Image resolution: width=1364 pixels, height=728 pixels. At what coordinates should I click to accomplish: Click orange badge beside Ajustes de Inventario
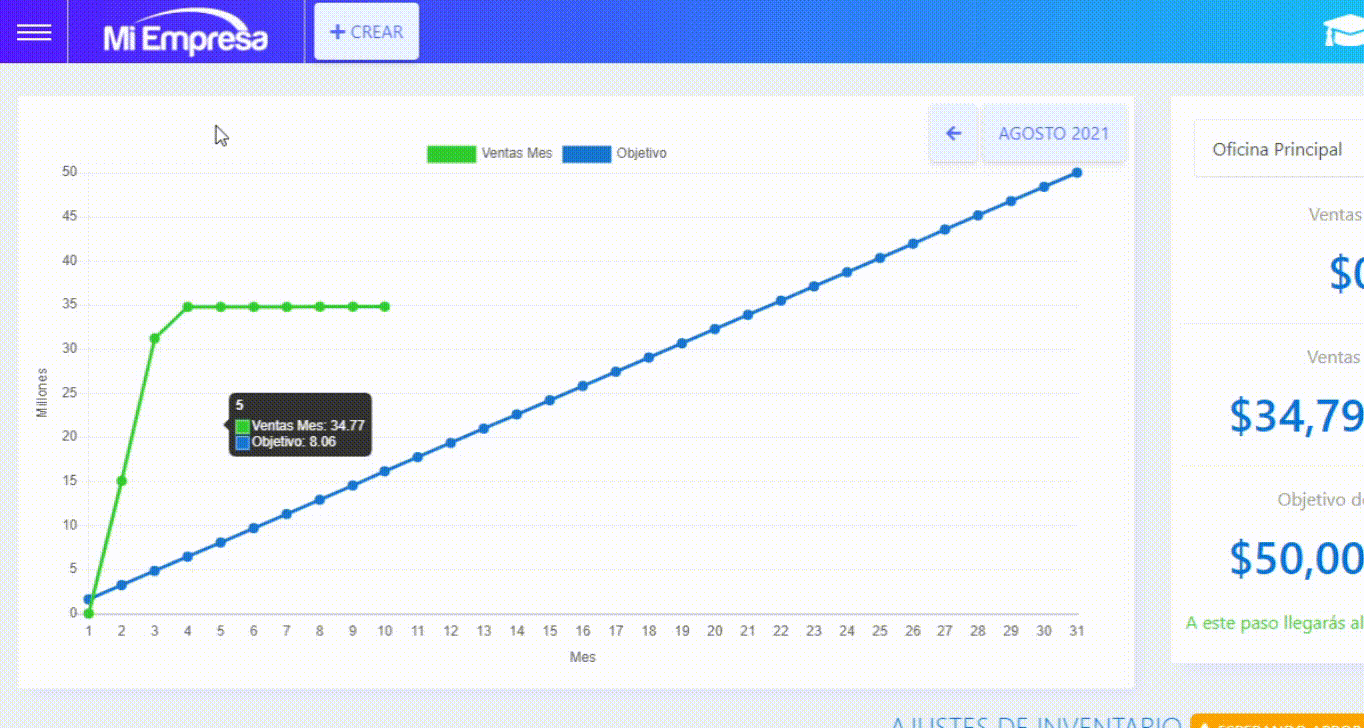click(1277, 722)
